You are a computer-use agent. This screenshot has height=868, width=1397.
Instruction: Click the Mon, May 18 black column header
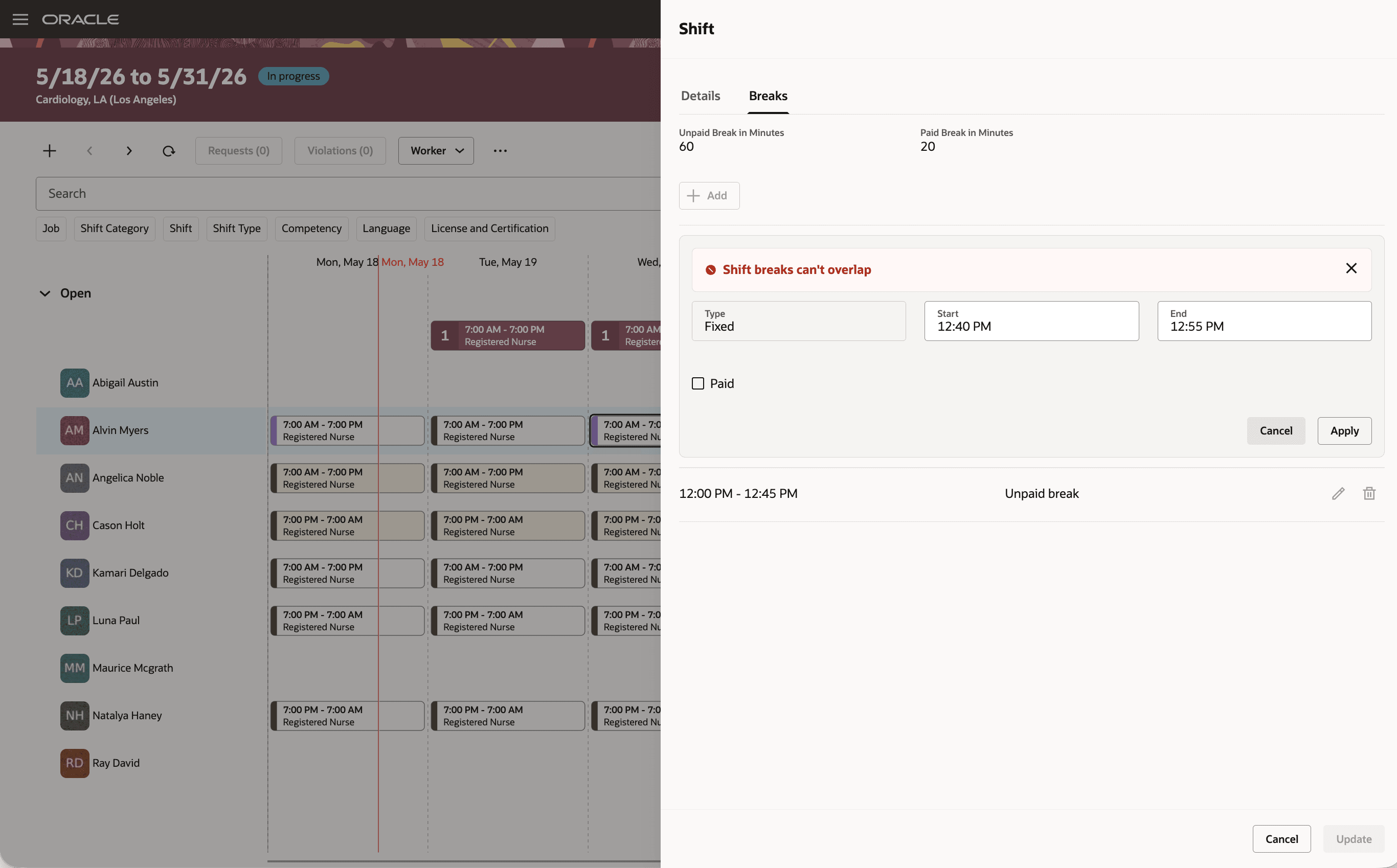click(347, 262)
